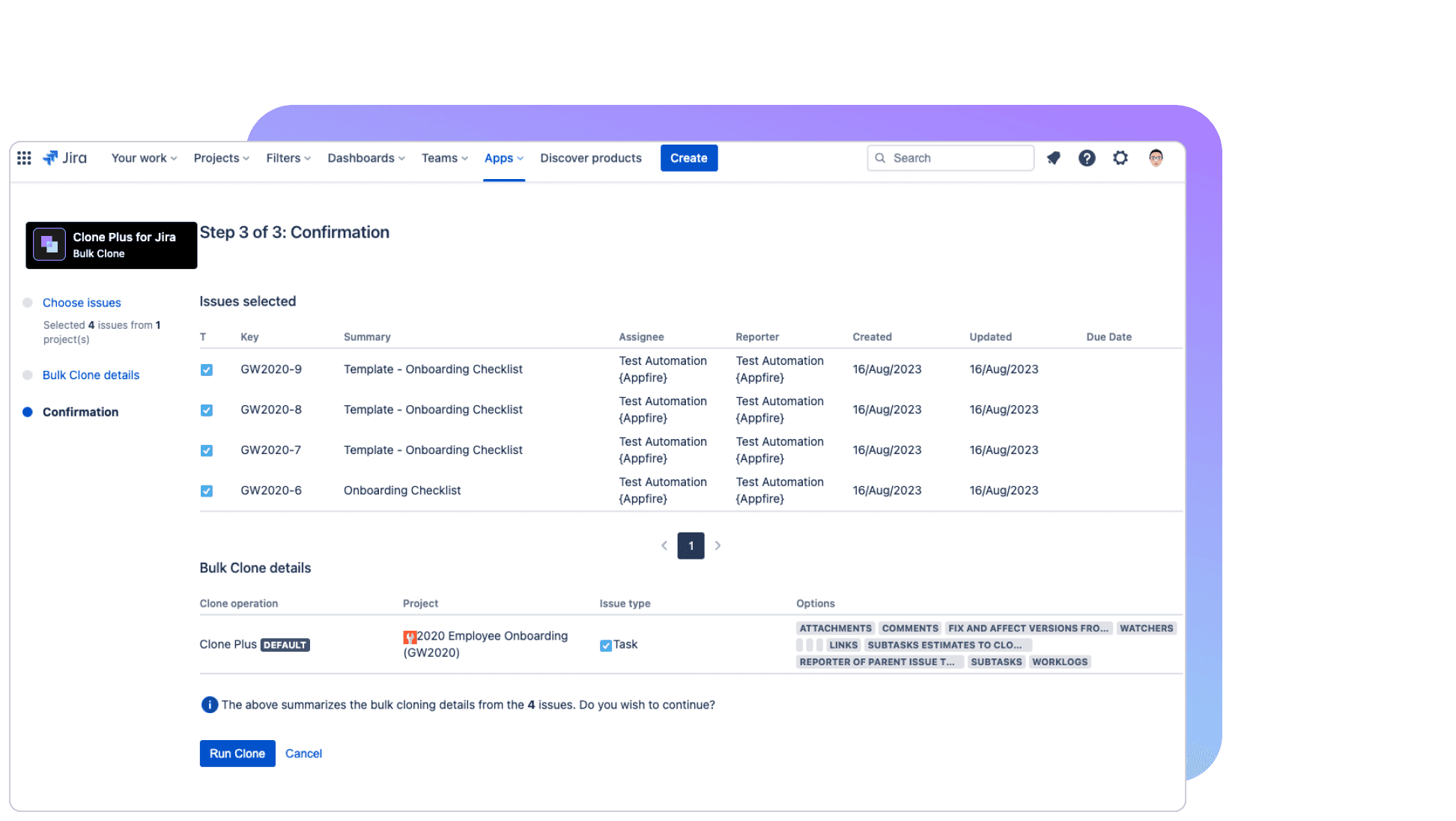Click the Clone Plus for Jira app badge
This screenshot has height=821, width=1456.
[x=111, y=245]
